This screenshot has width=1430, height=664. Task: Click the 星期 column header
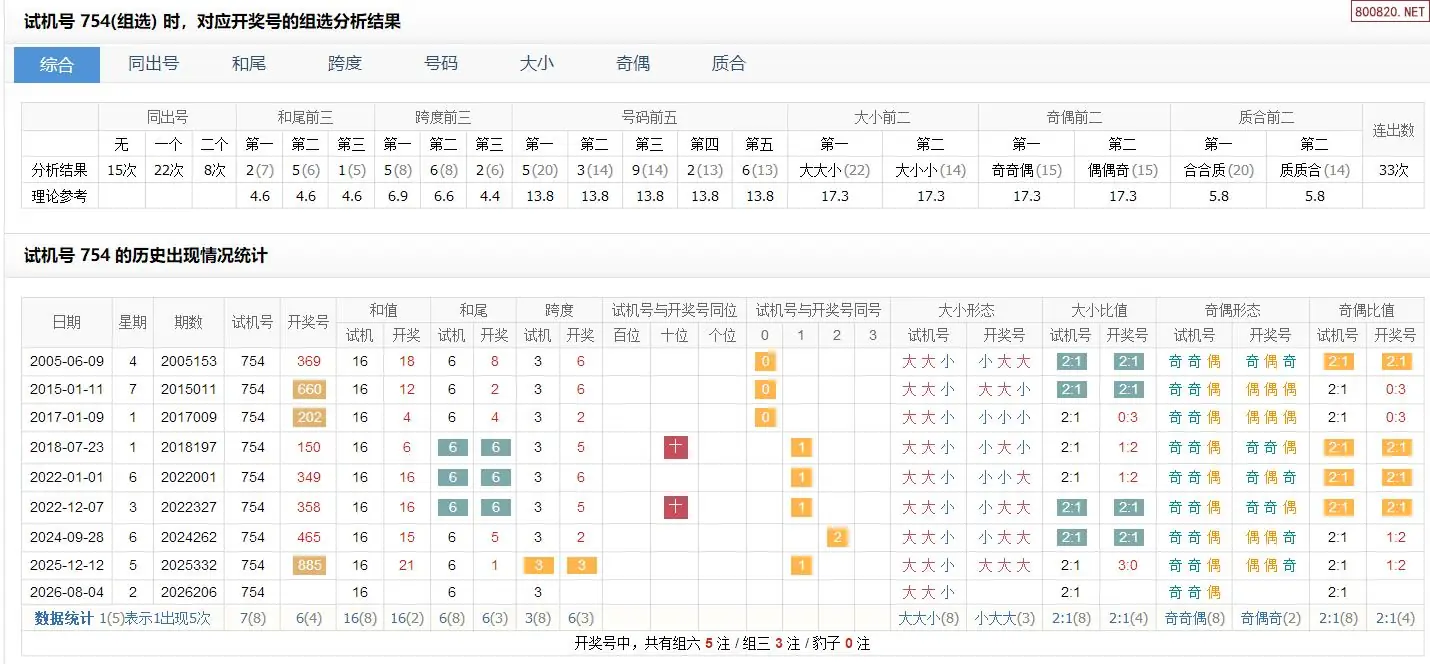pyautogui.click(x=132, y=322)
